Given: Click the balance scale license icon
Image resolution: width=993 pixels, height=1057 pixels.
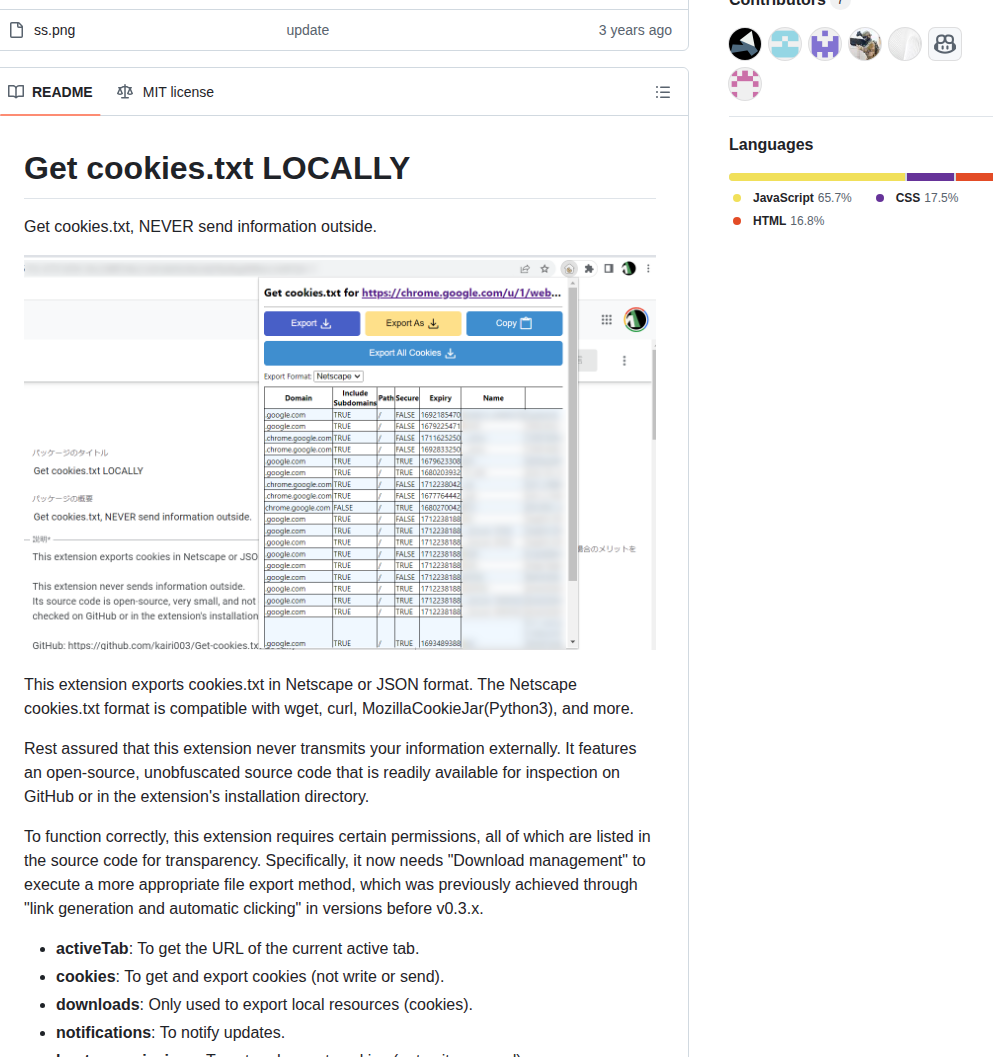Looking at the screenshot, I should [125, 92].
